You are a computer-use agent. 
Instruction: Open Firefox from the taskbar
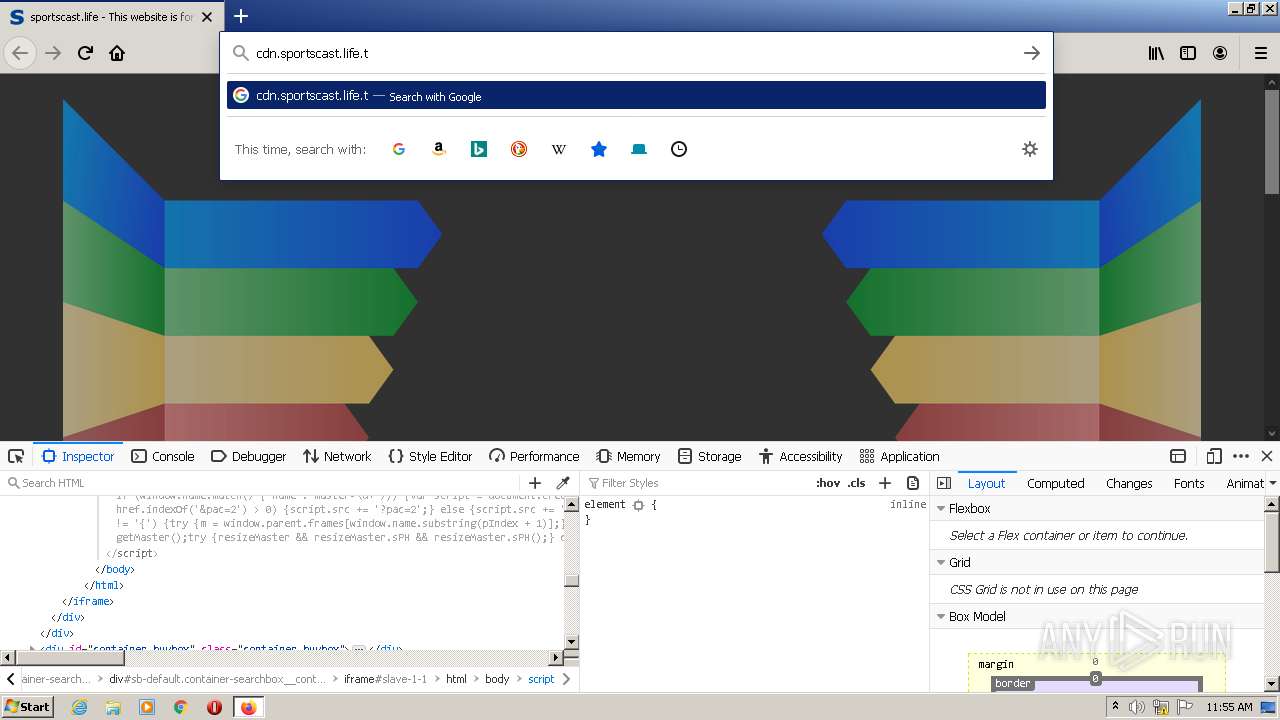(248, 707)
